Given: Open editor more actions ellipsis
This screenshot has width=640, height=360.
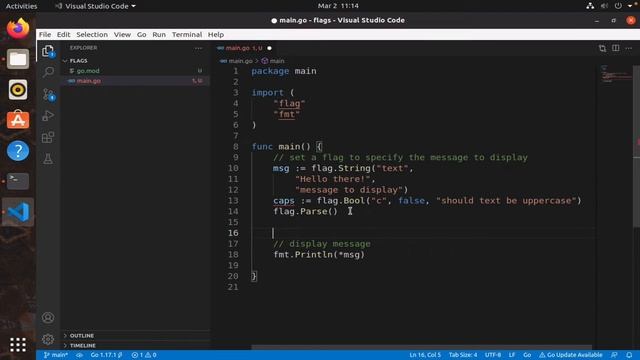Looking at the screenshot, I should pyautogui.click(x=629, y=48).
